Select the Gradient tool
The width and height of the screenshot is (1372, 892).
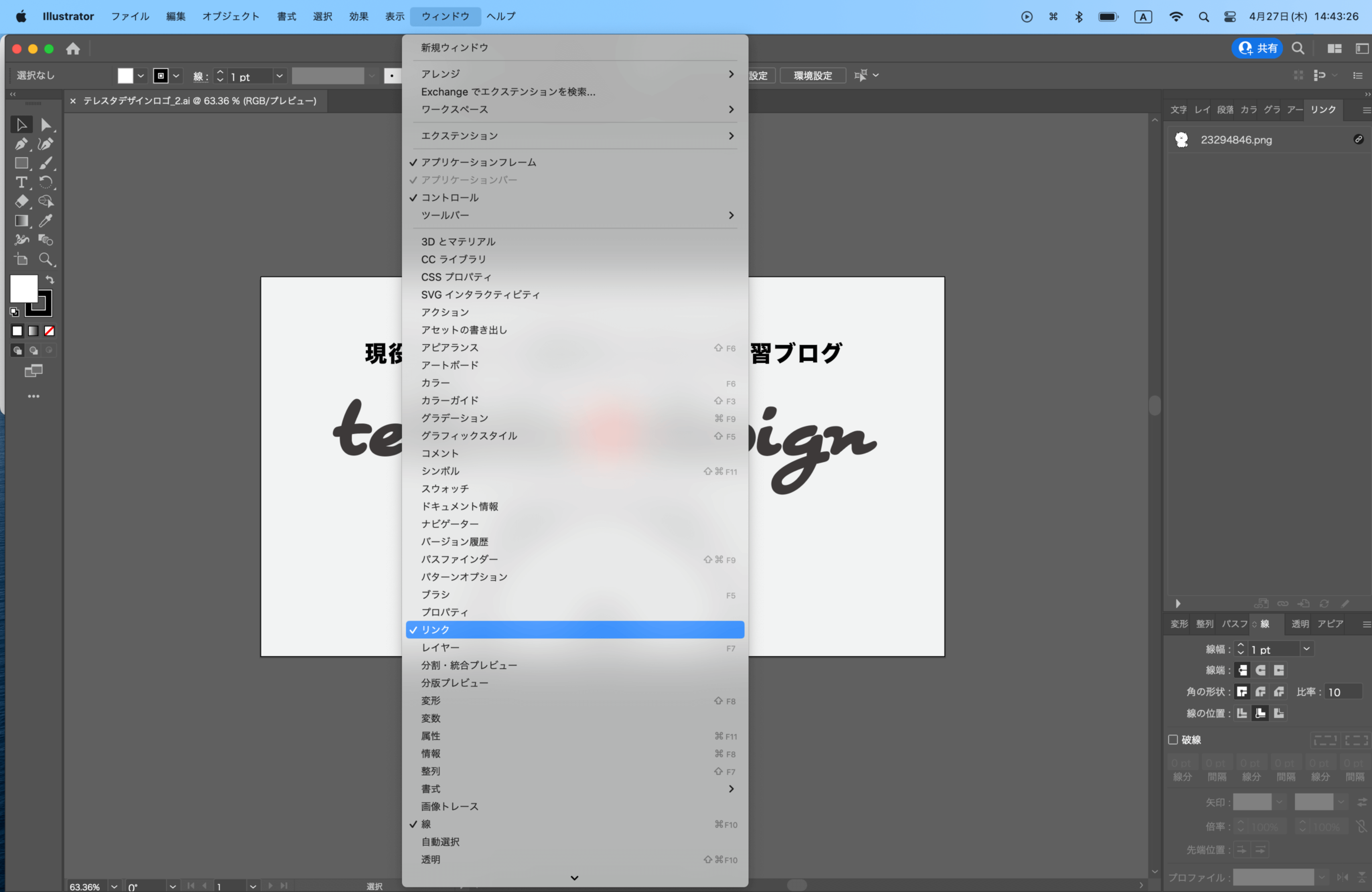21,220
